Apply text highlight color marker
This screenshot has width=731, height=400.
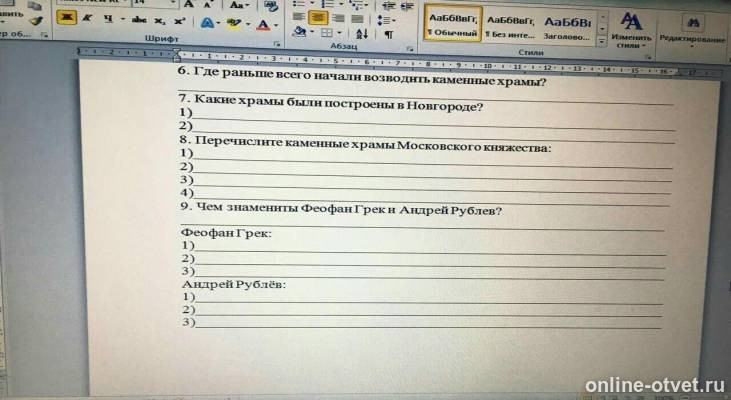click(236, 23)
